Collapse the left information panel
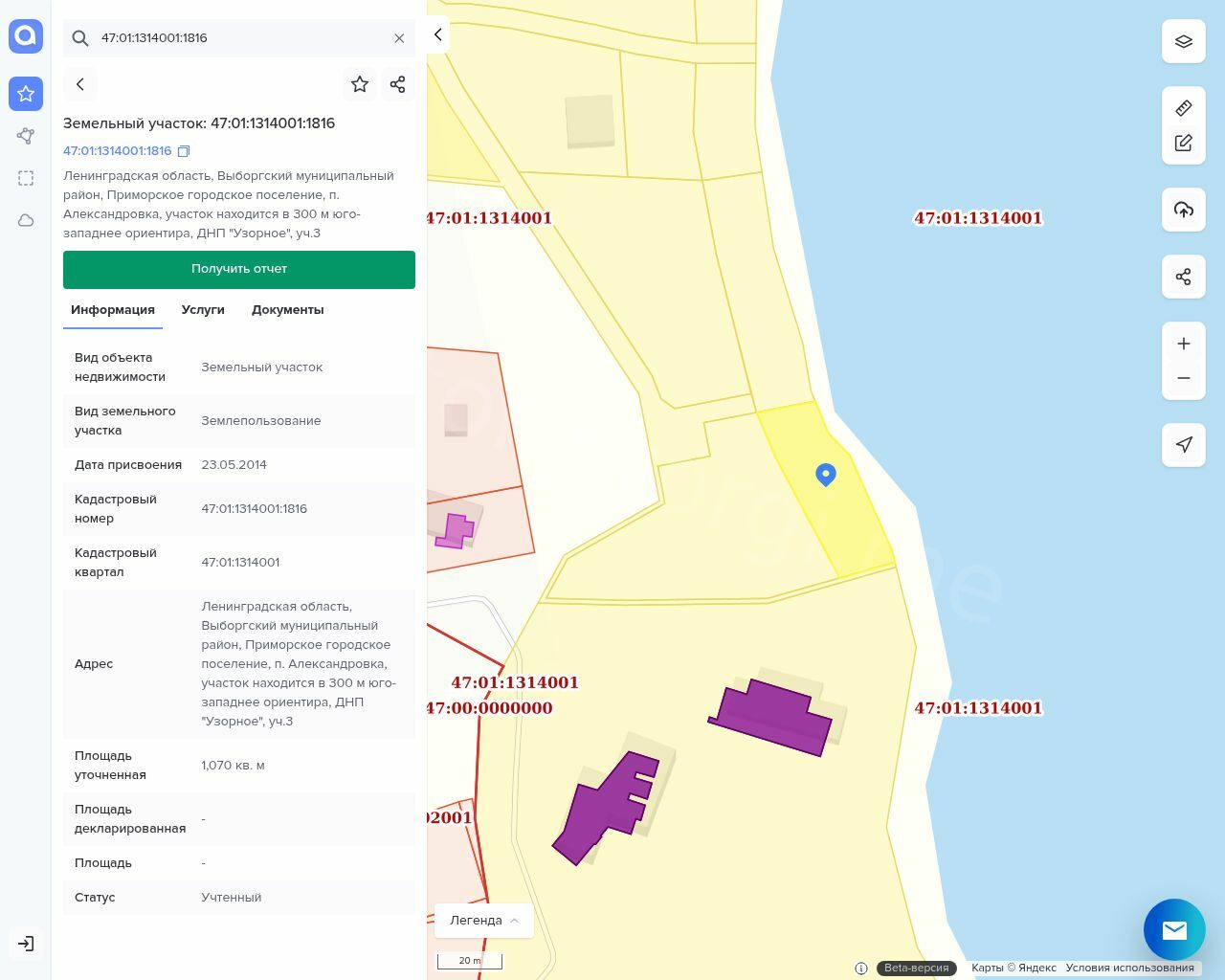 pos(438,34)
